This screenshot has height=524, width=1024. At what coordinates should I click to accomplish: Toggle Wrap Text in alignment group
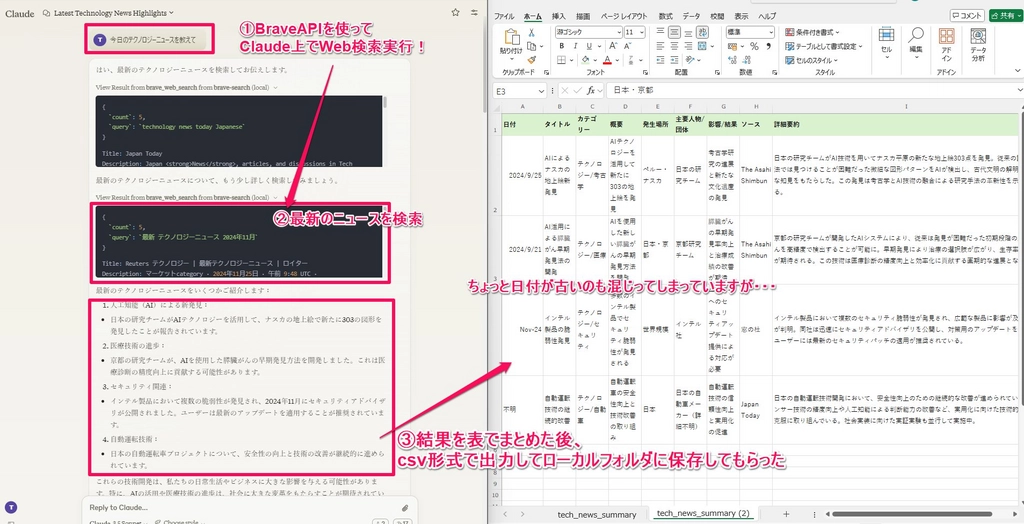click(703, 32)
